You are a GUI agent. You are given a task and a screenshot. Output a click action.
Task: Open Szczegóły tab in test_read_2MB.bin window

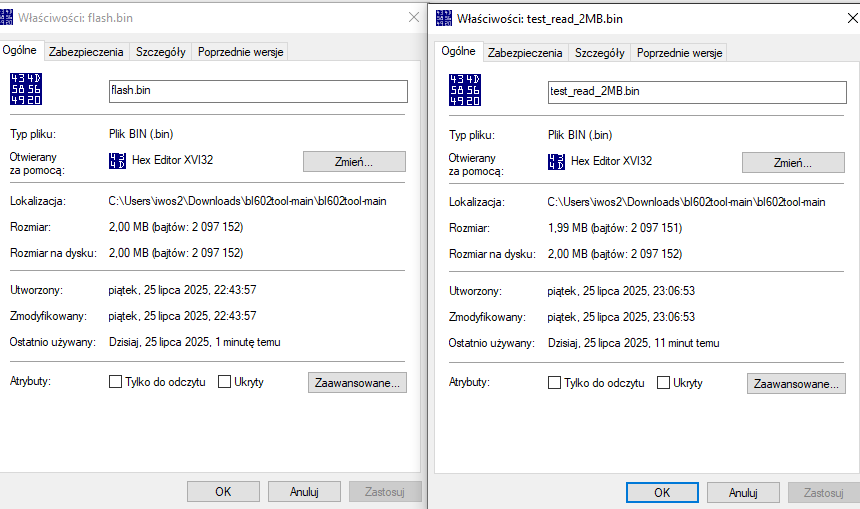point(599,53)
